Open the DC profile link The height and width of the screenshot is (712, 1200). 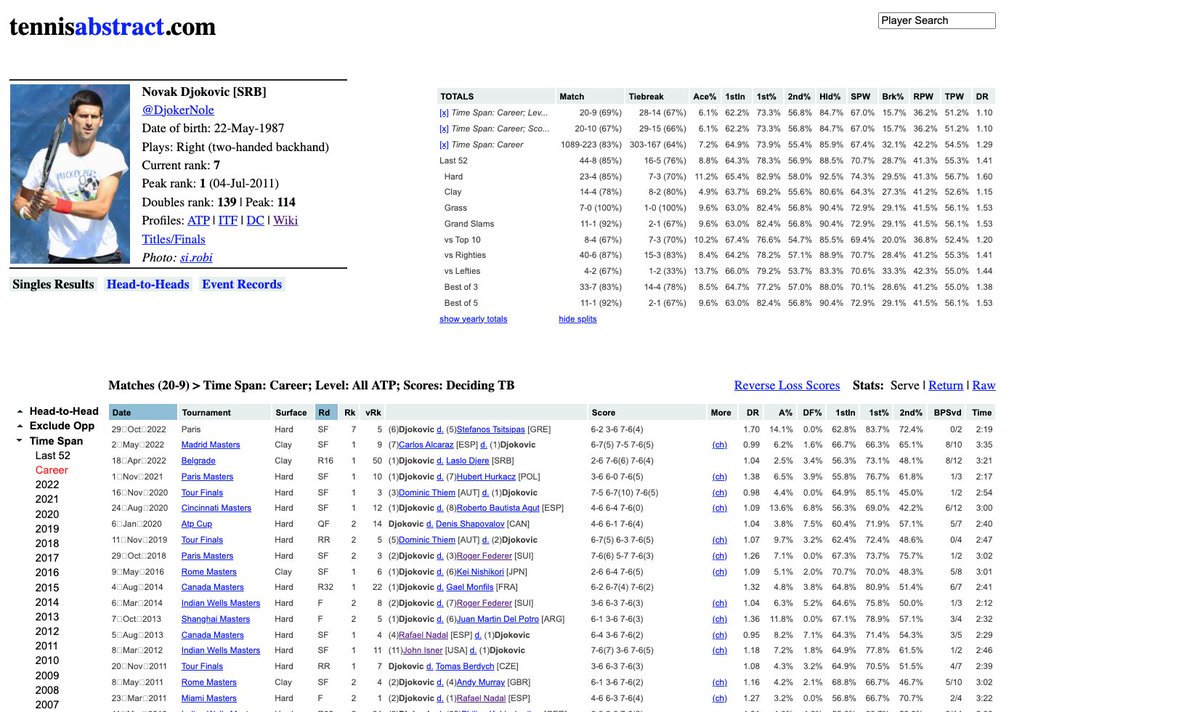(255, 220)
